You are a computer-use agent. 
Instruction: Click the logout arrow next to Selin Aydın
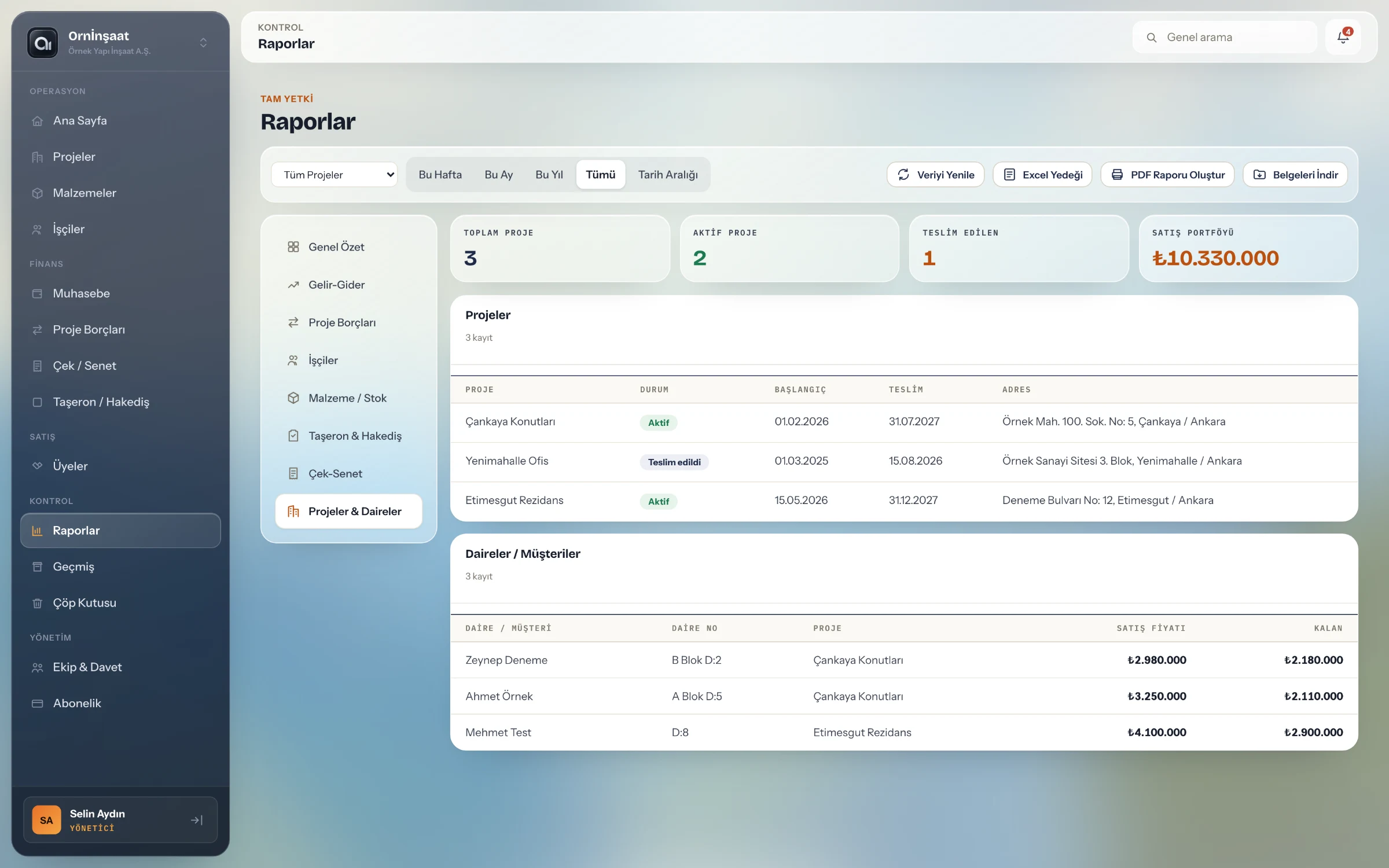pos(197,820)
